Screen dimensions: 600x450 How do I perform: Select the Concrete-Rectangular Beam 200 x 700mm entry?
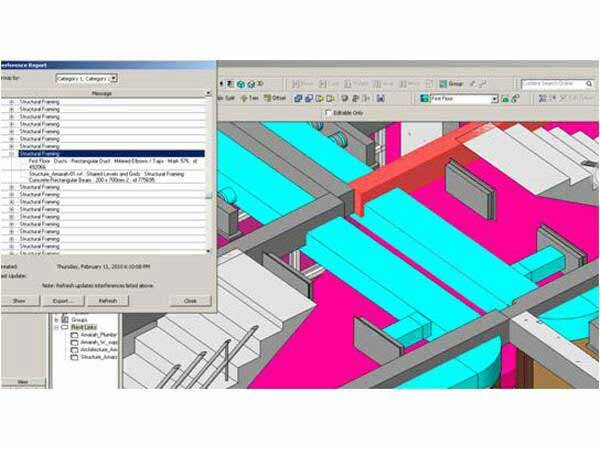point(107,177)
